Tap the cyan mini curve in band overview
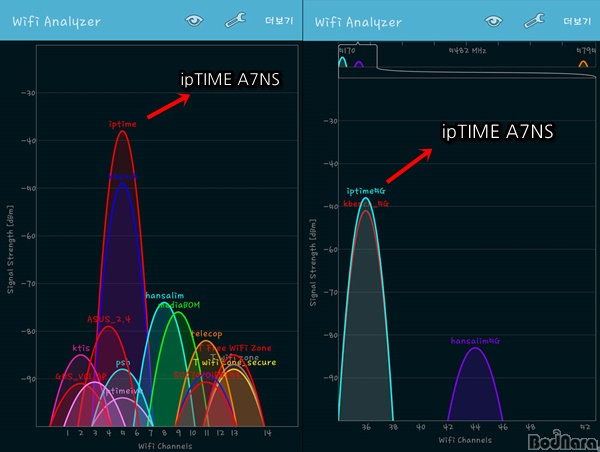Screen dimensions: 600x452 (343, 62)
